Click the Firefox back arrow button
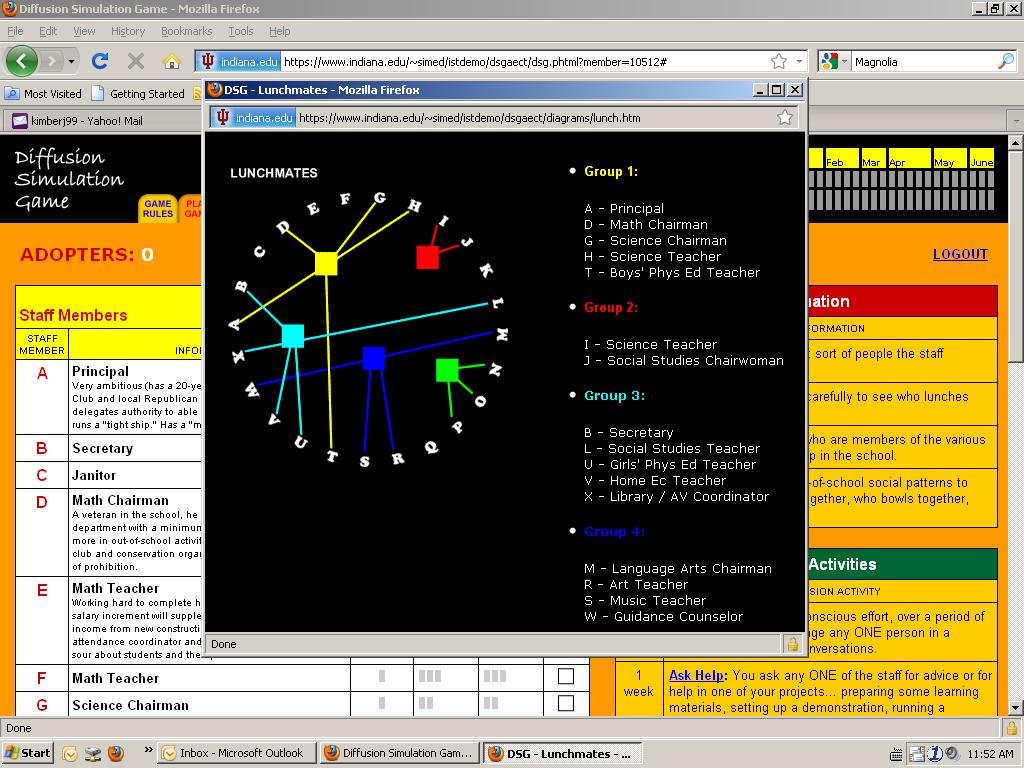Image resolution: width=1024 pixels, height=768 pixels. click(x=21, y=61)
